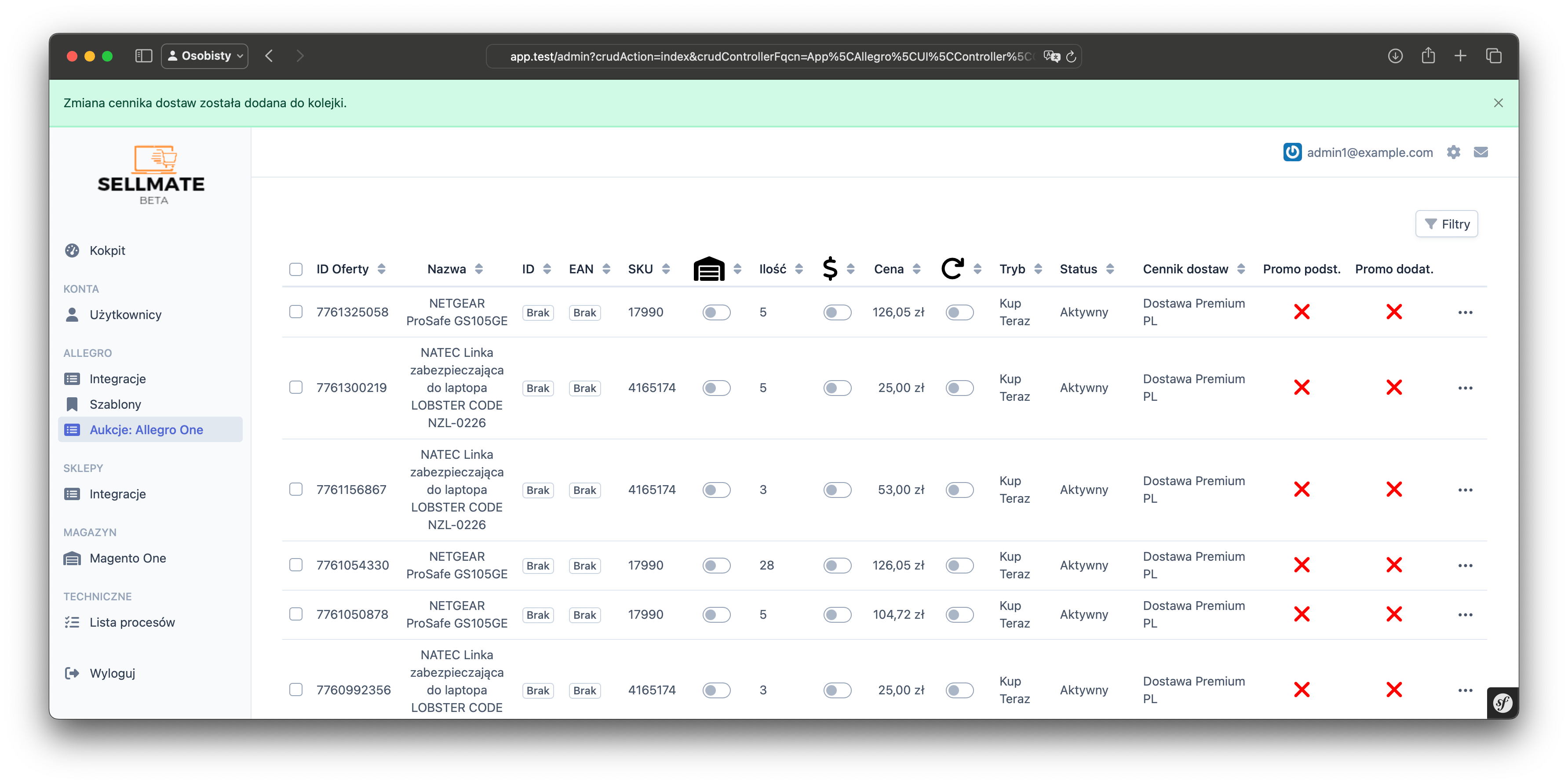Viewport: 1568px width, 784px height.
Task: Click the admin1@example.com account link
Action: click(1370, 152)
